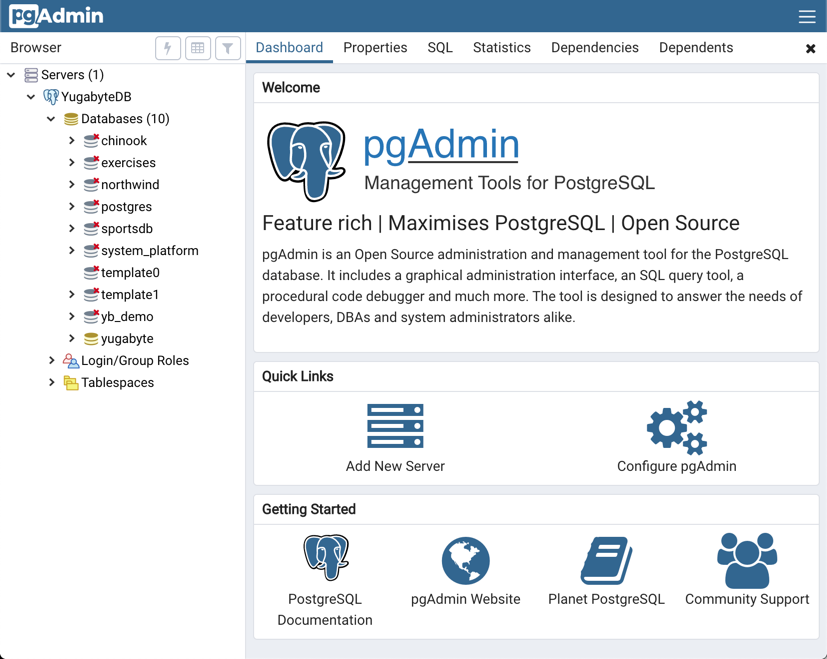
Task: Switch to the Dependencies tab
Action: pyautogui.click(x=594, y=47)
